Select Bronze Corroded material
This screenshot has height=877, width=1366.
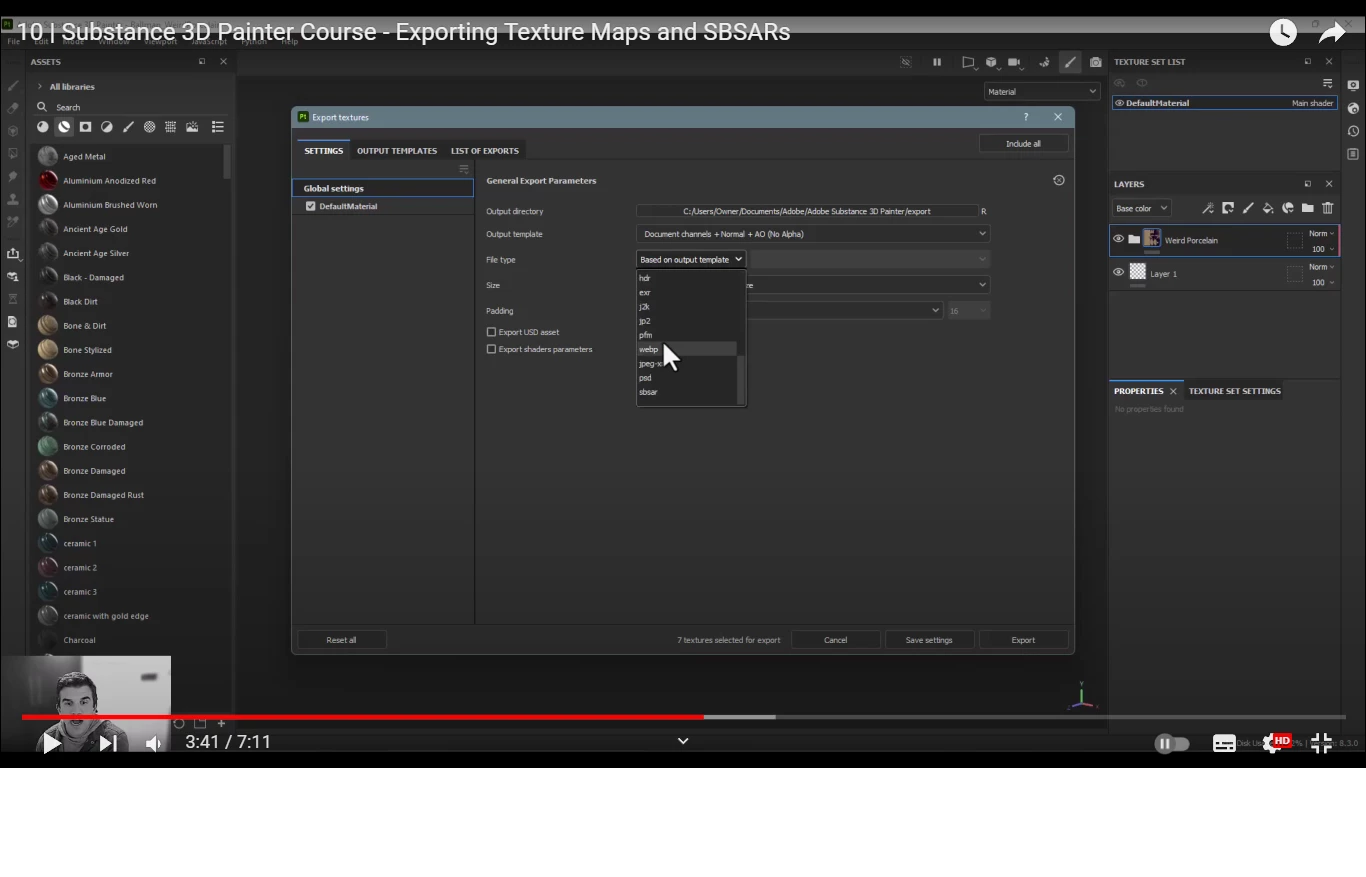click(128, 447)
